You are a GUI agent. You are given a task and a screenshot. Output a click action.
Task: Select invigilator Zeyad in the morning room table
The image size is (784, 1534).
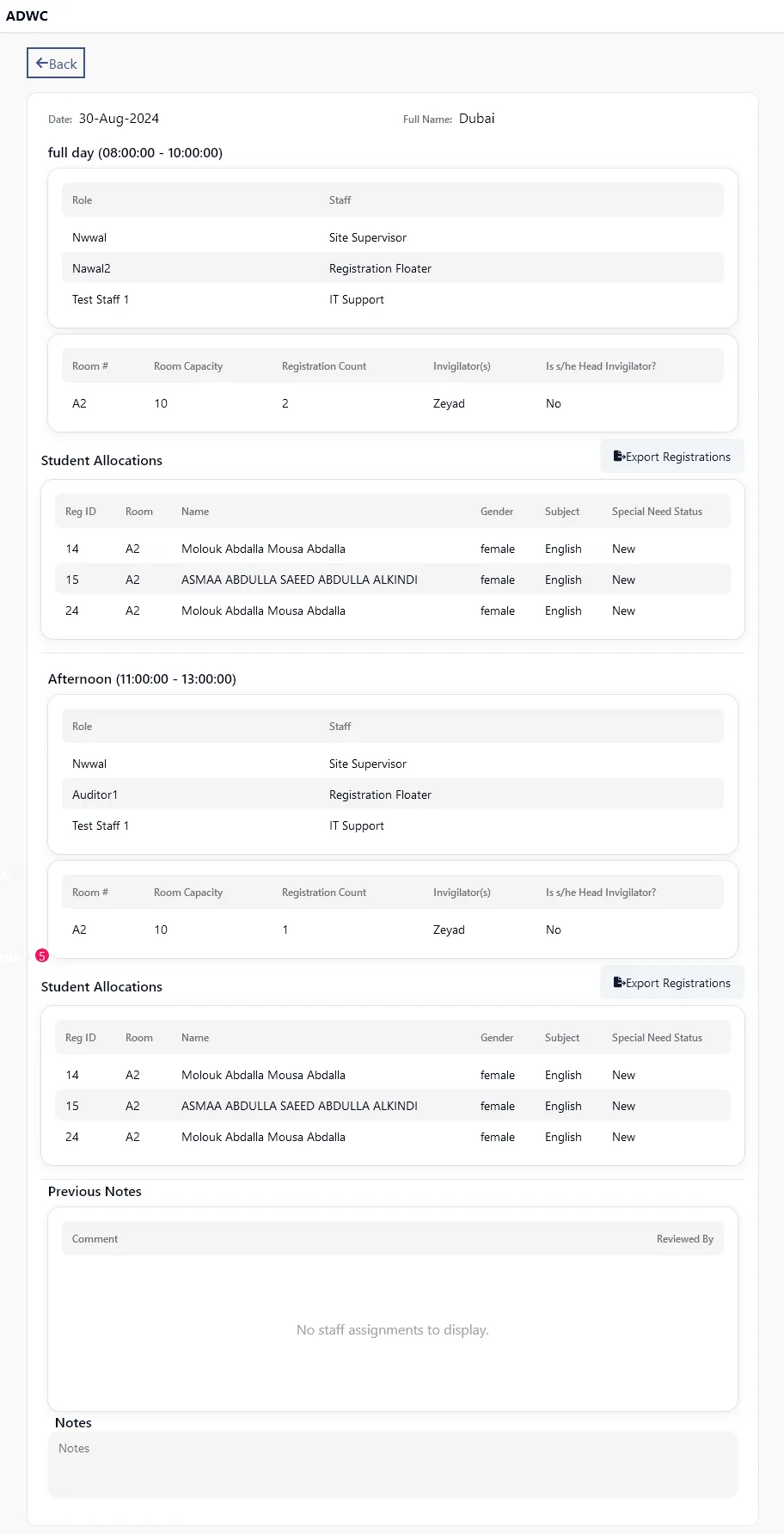click(449, 402)
